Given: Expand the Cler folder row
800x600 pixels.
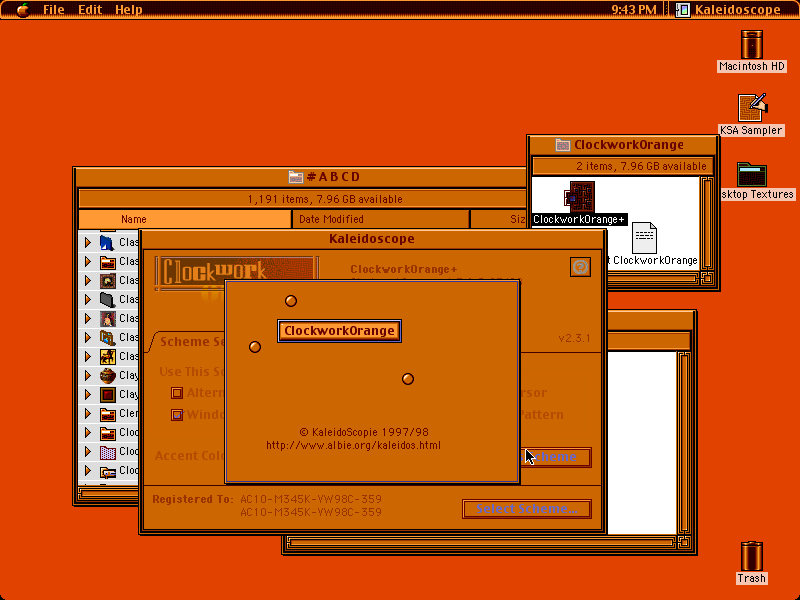Looking at the screenshot, I should [88, 414].
